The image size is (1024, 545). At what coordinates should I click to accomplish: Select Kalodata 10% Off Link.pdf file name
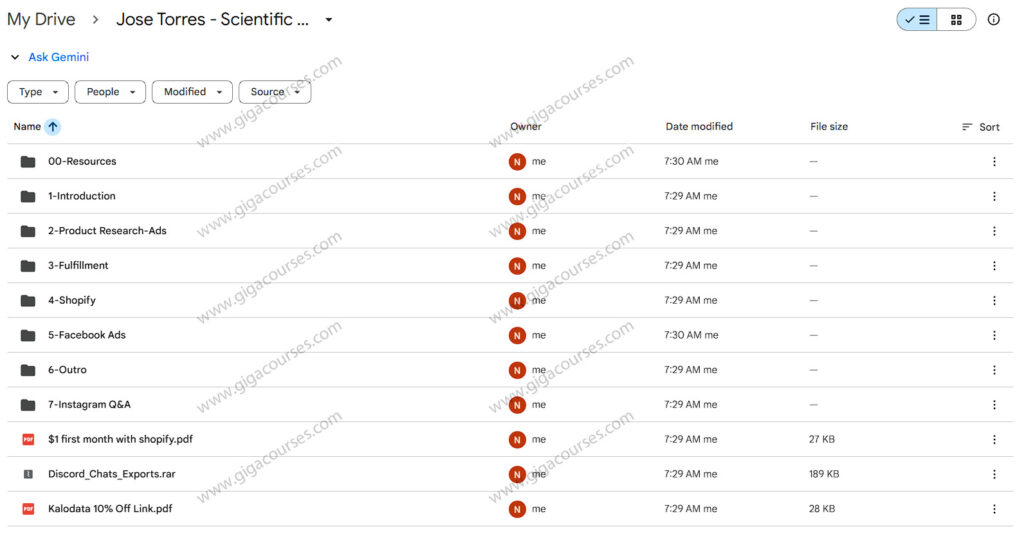[x=110, y=508]
